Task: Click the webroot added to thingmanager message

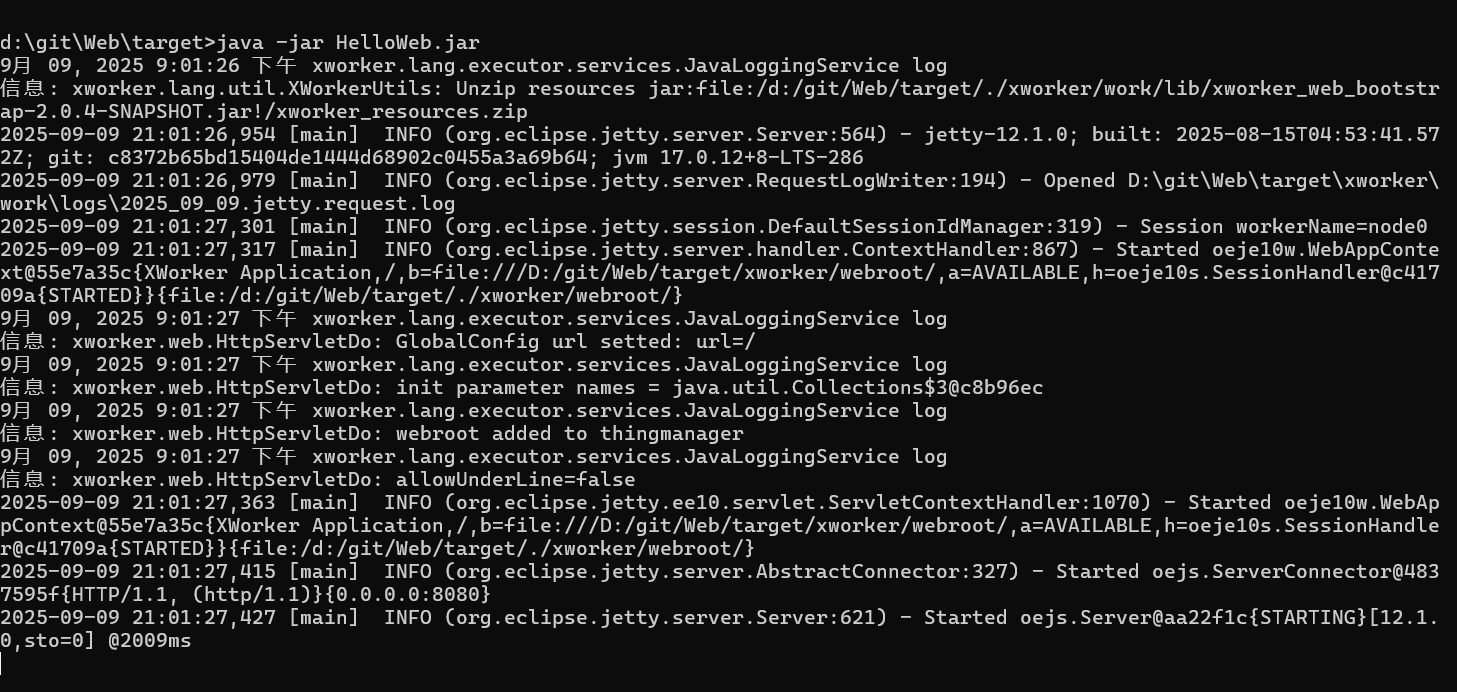Action: click(570, 434)
